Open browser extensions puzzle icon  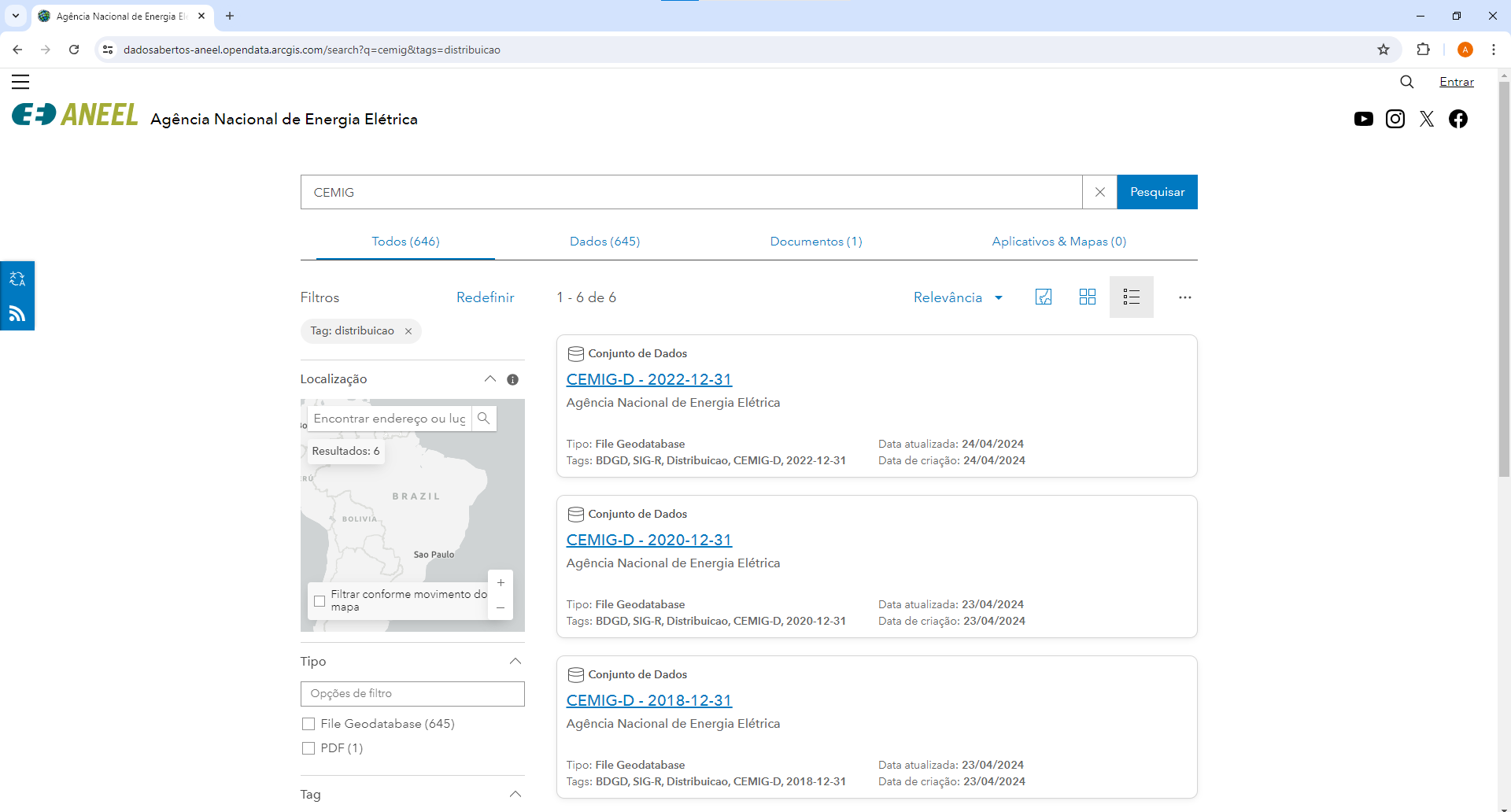click(x=1423, y=50)
